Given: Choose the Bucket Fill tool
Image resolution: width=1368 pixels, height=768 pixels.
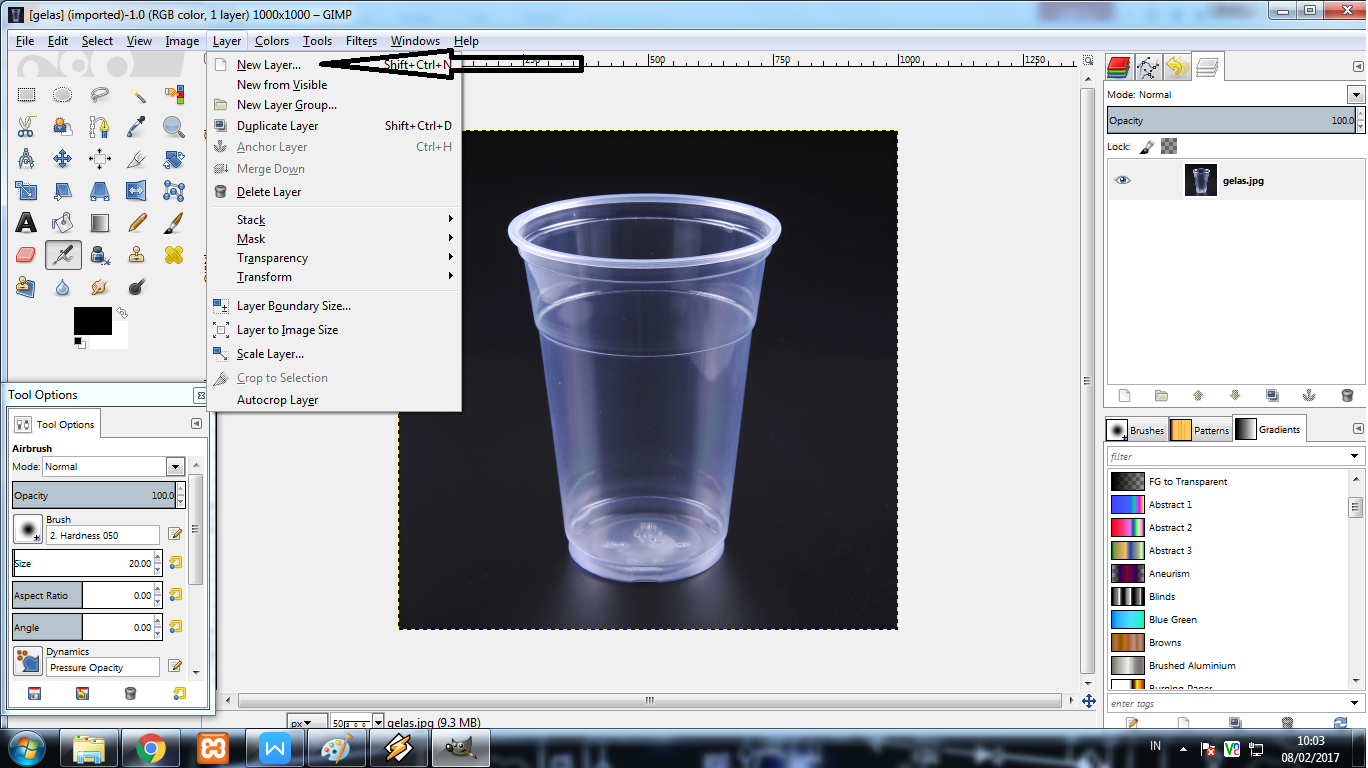Looking at the screenshot, I should 62,223.
